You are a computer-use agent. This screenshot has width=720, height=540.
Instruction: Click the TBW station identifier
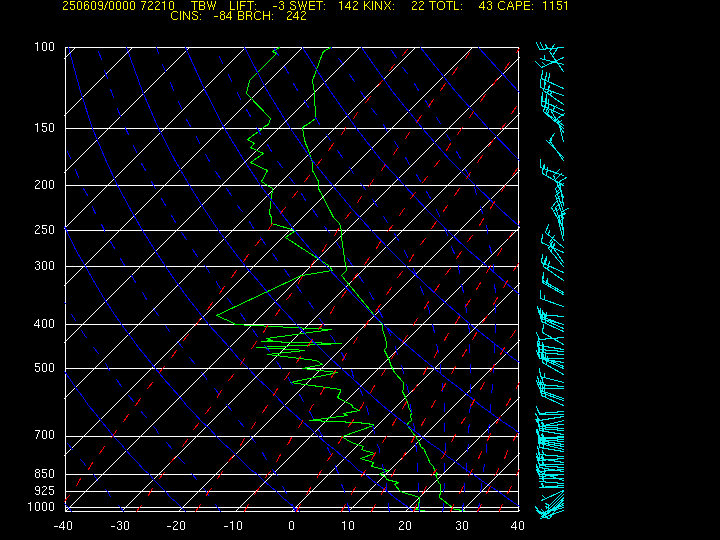[x=204, y=6]
